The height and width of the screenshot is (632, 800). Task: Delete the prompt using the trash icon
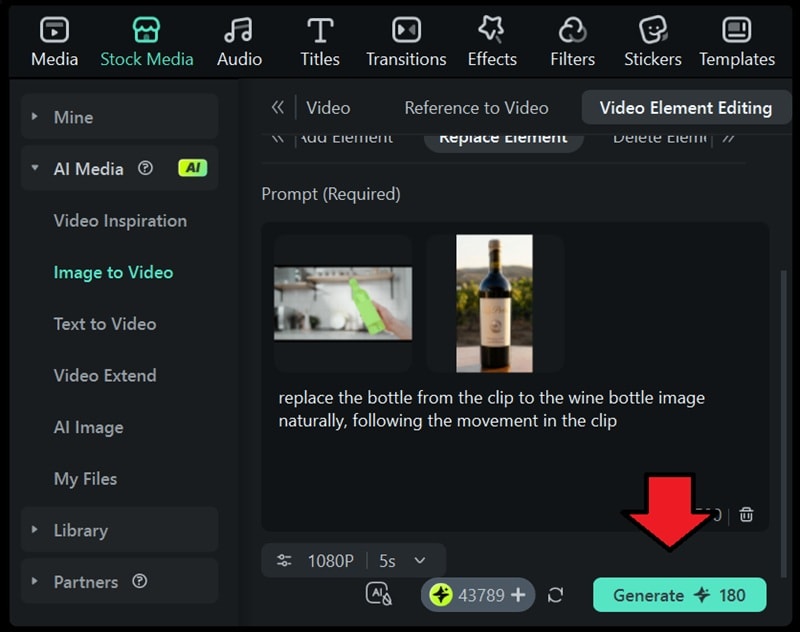pos(746,513)
